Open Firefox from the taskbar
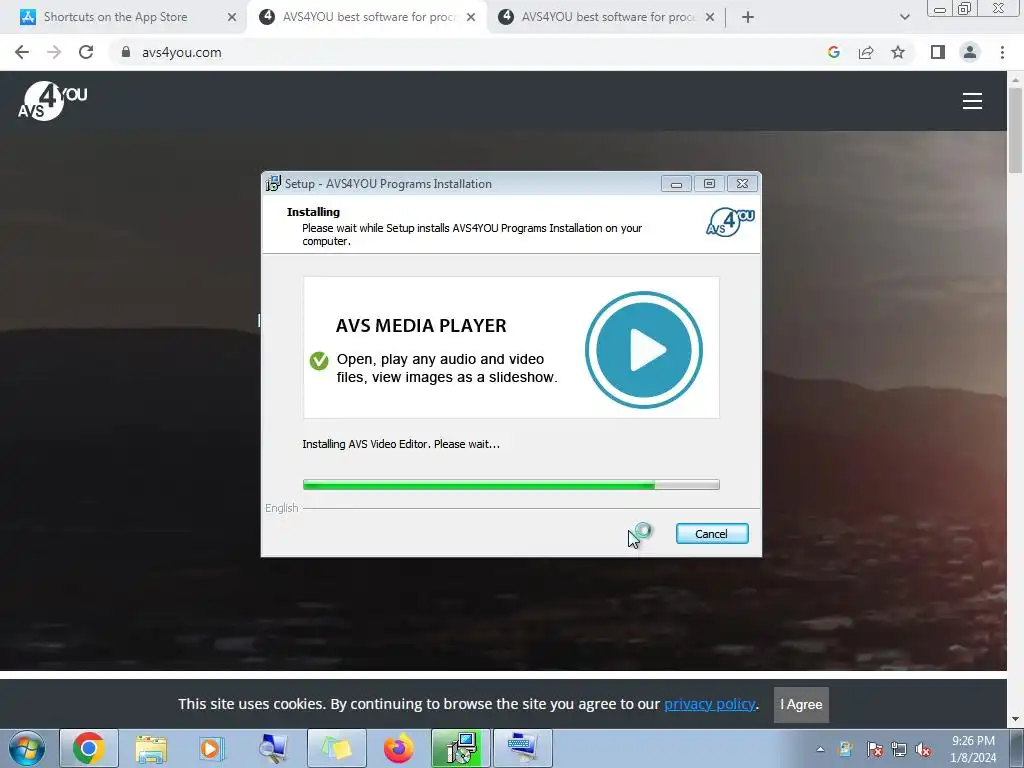 tap(398, 748)
